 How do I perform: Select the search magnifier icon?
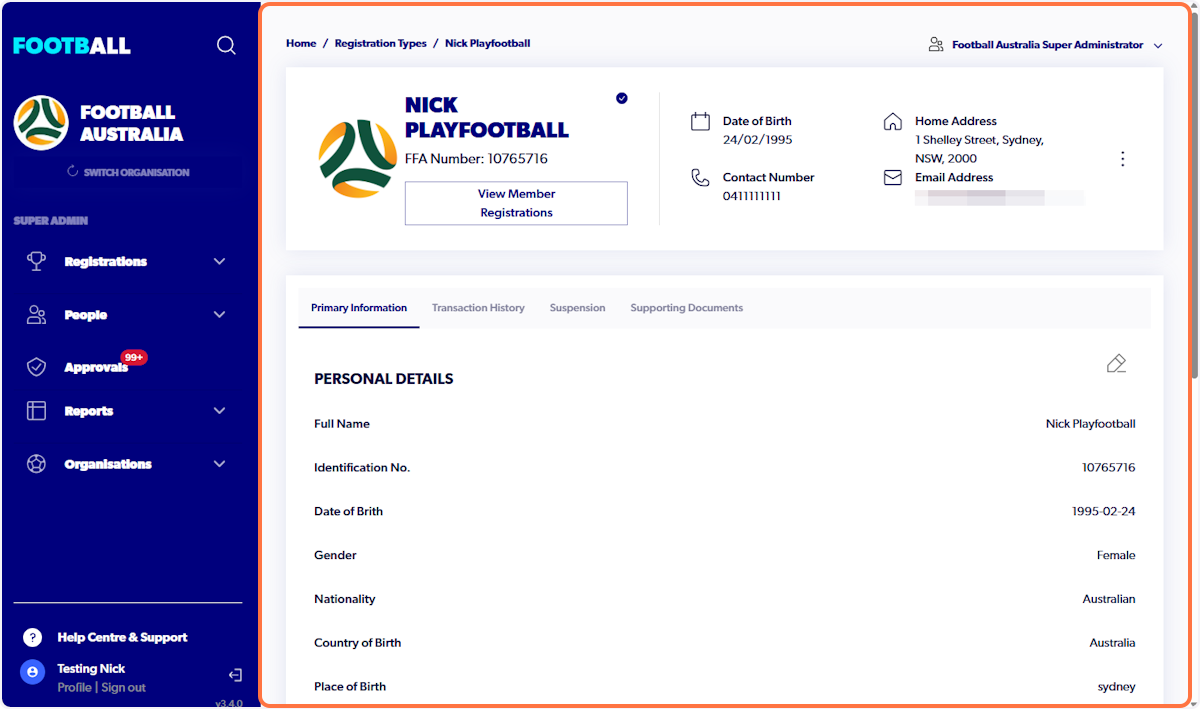[x=226, y=45]
